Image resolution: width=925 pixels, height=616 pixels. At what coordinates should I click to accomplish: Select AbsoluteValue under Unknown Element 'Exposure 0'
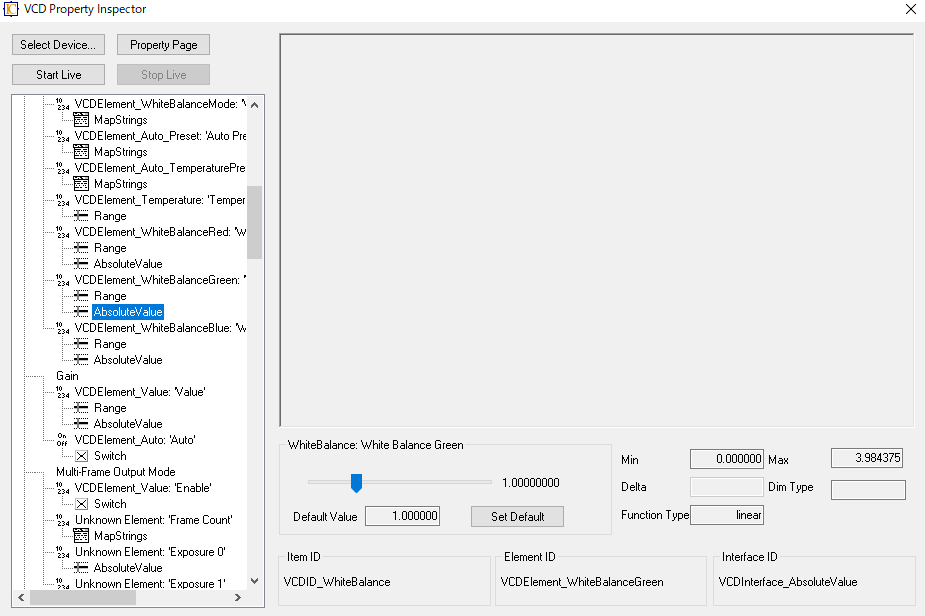[128, 568]
